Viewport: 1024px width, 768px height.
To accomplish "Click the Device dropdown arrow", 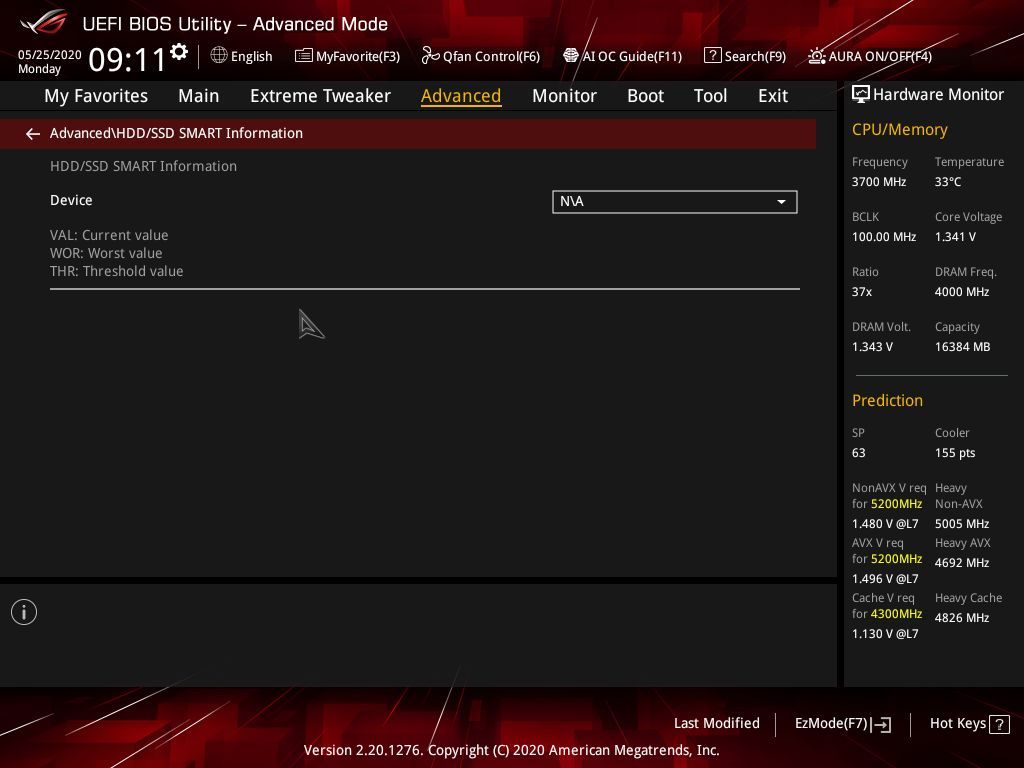I will pyautogui.click(x=781, y=202).
